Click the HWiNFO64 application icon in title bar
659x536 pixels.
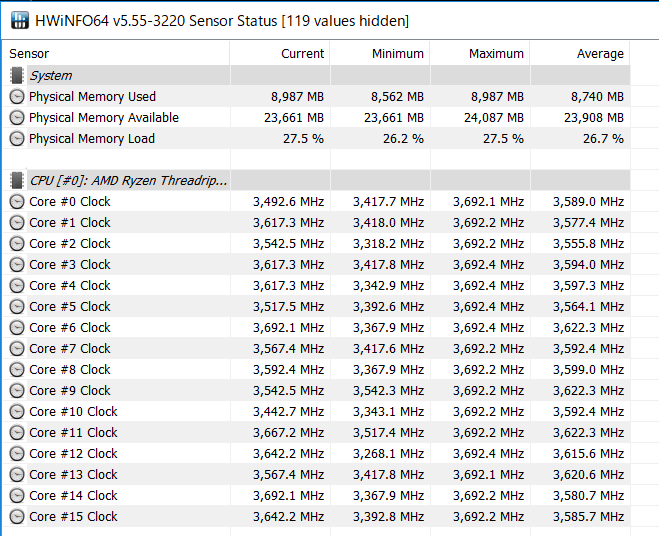[x=19, y=20]
